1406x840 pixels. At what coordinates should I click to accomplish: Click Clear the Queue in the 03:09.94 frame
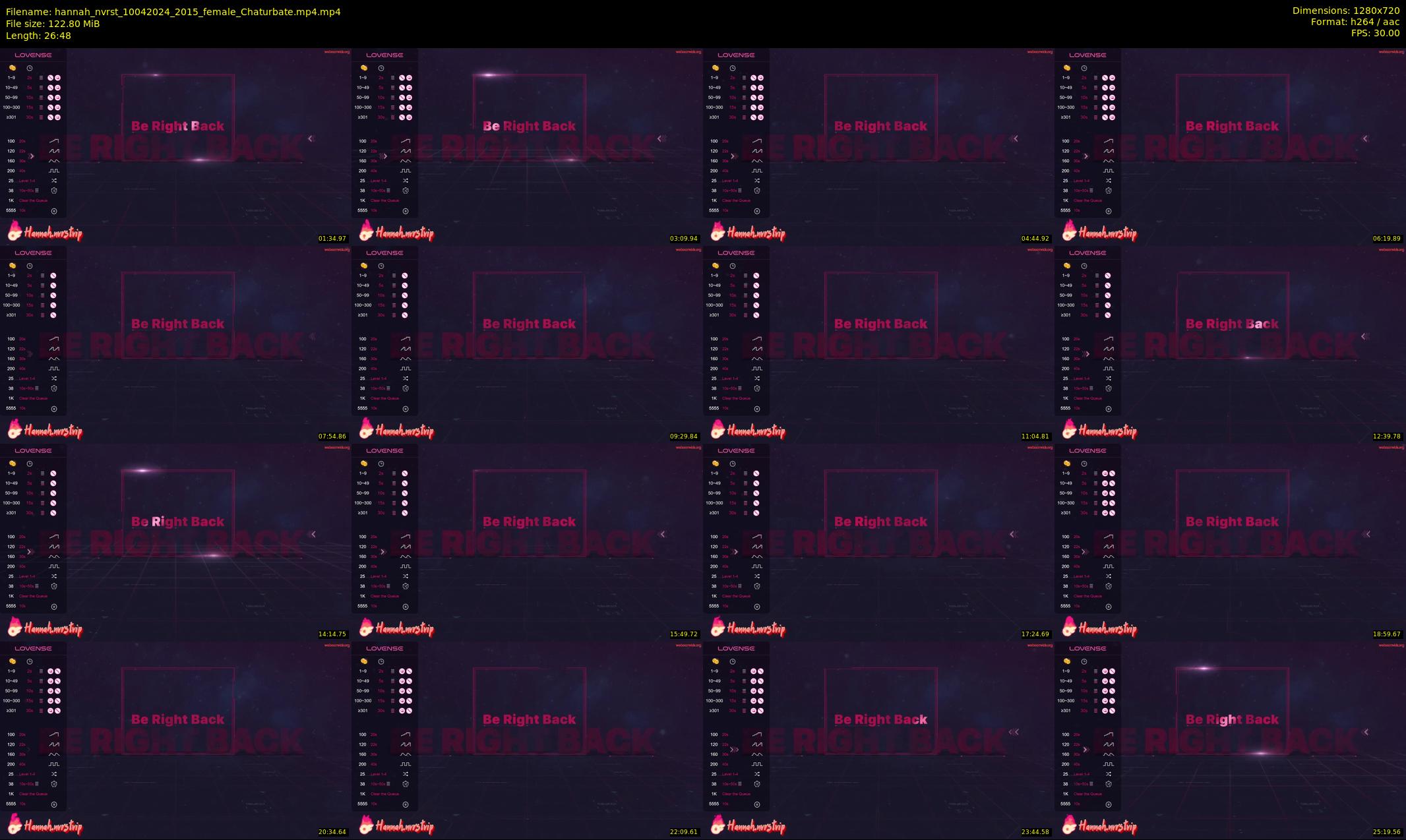point(384,200)
